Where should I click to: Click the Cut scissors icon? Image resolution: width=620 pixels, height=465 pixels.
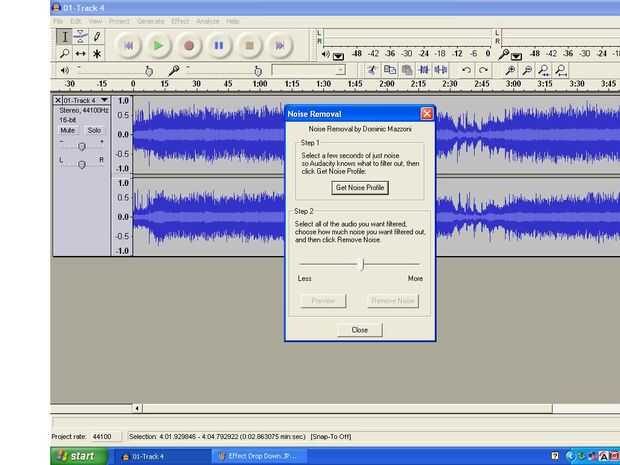pyautogui.click(x=372, y=70)
